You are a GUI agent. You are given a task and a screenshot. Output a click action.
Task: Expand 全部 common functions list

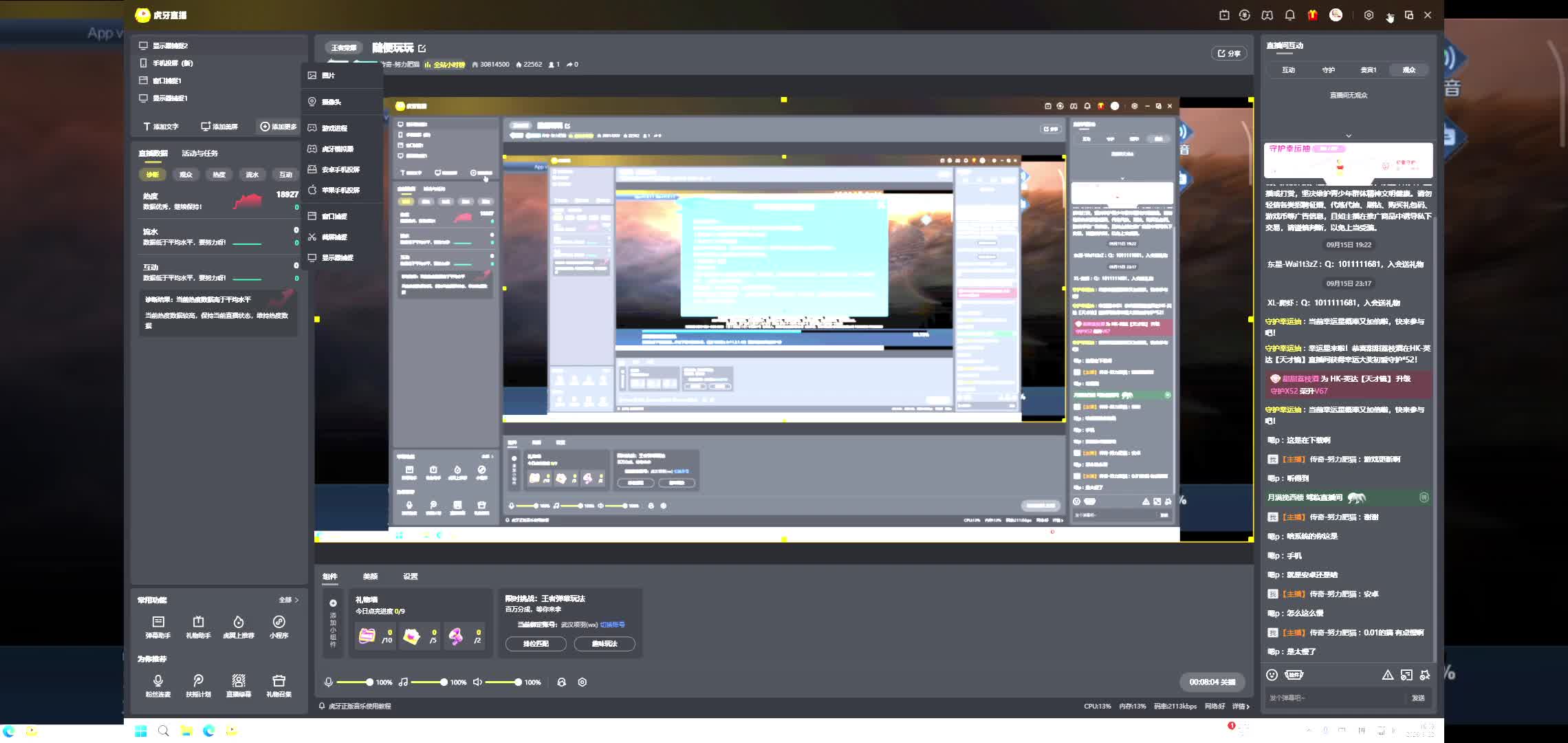click(288, 600)
